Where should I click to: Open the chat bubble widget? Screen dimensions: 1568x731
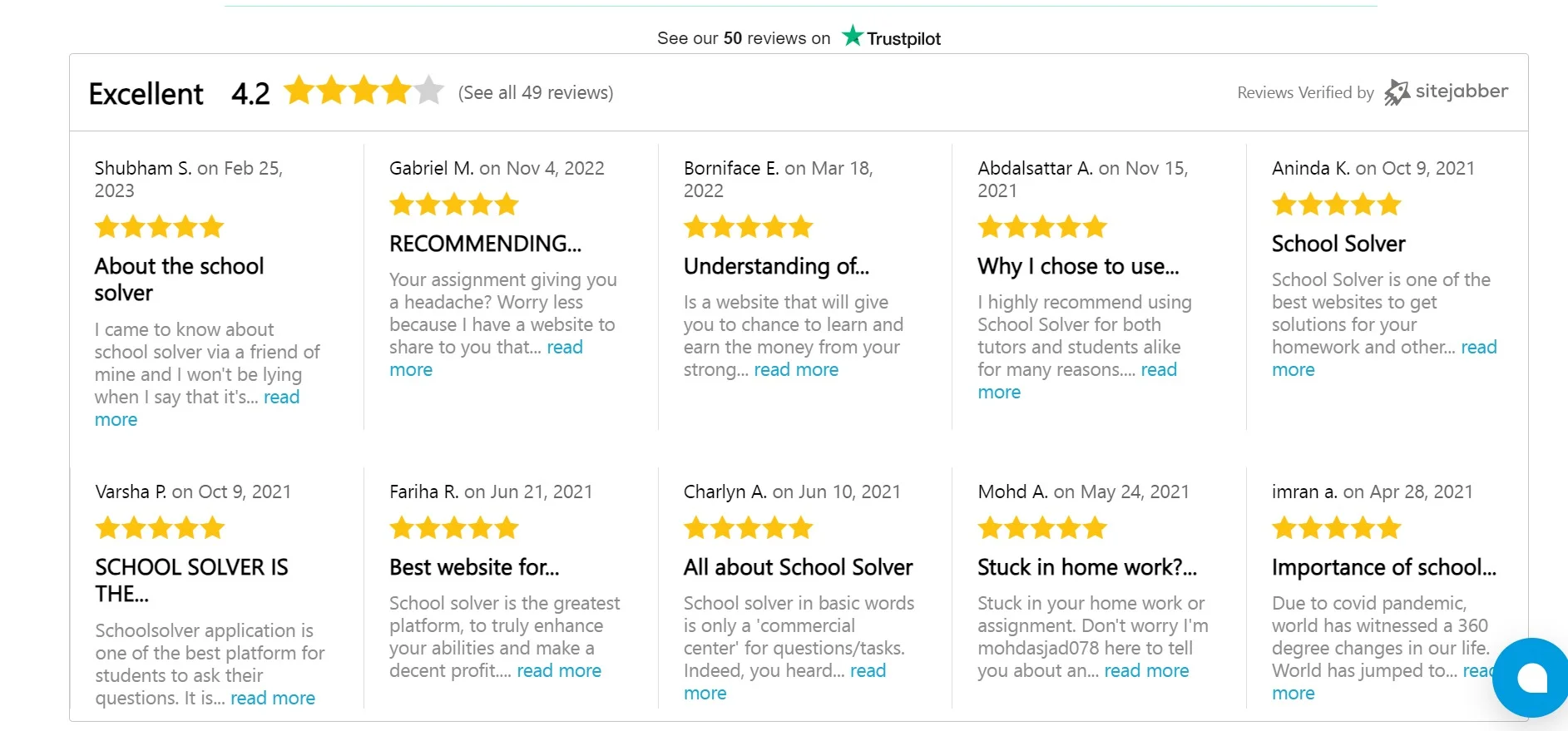(1531, 678)
